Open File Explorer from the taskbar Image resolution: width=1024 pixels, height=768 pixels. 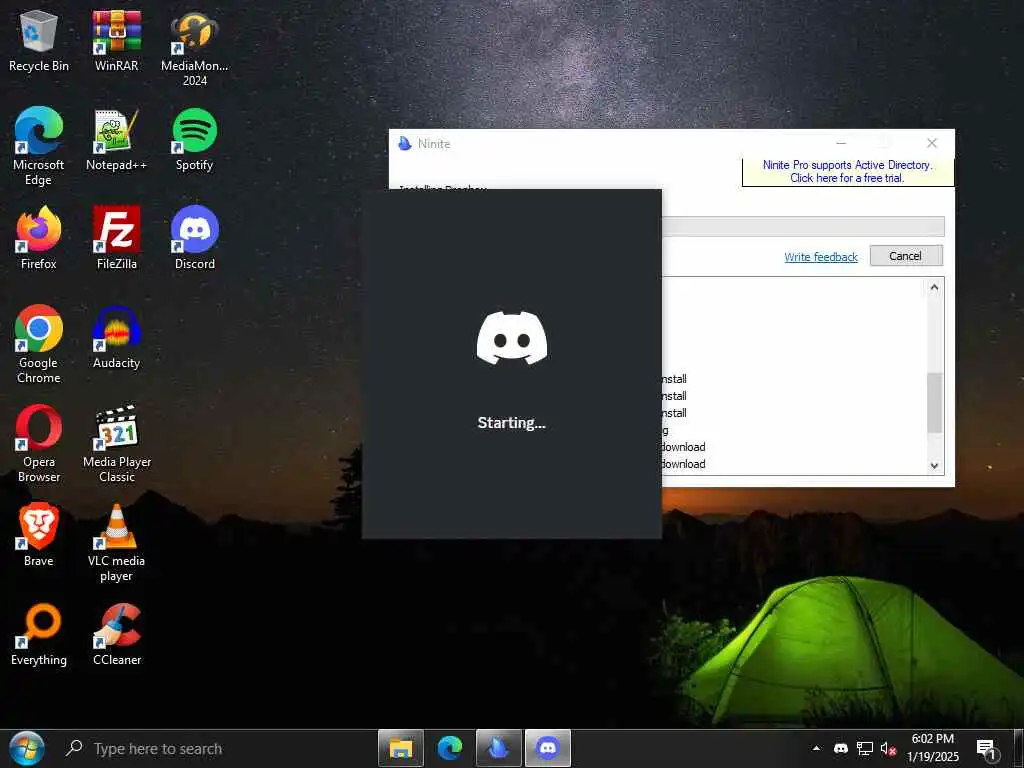coord(401,748)
